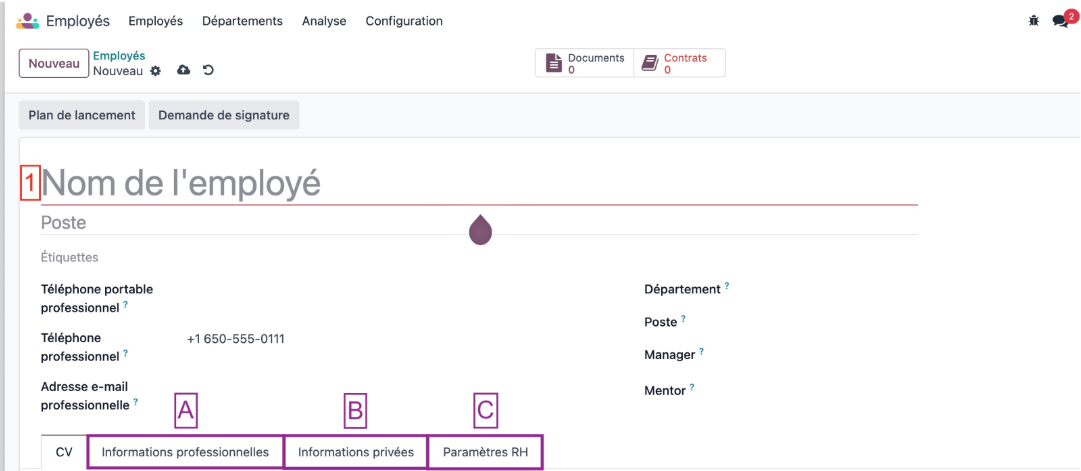The height and width of the screenshot is (471, 1081).
Task: Switch to the Informations privées tab
Action: pyautogui.click(x=356, y=452)
